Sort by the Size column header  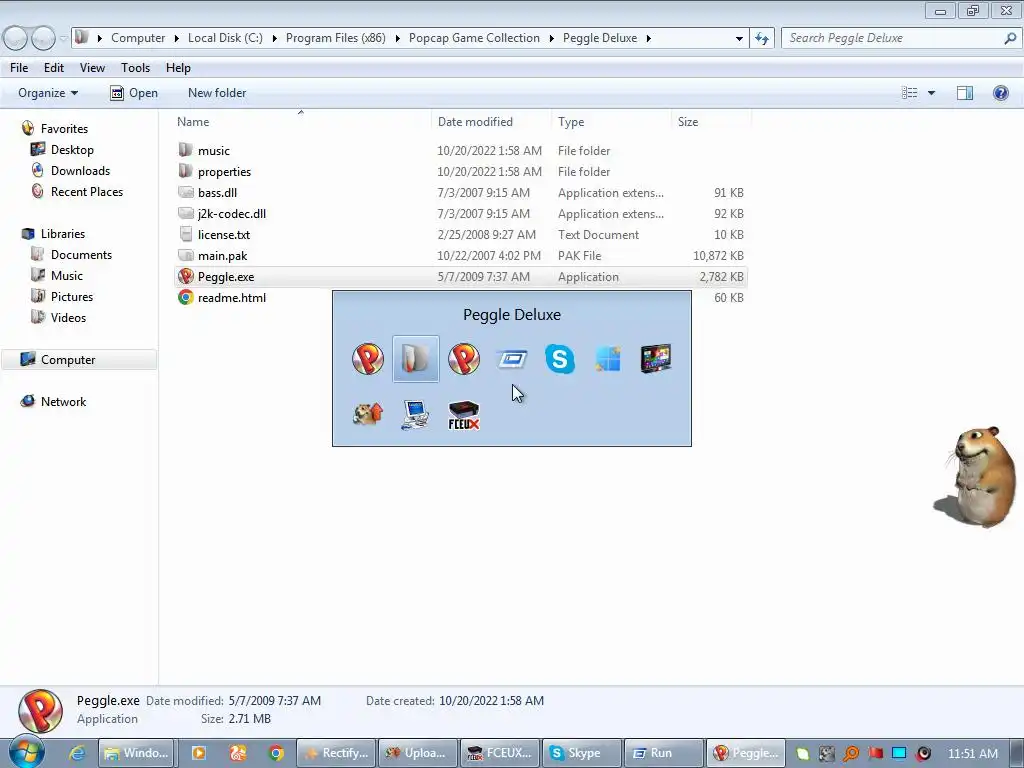coord(688,121)
